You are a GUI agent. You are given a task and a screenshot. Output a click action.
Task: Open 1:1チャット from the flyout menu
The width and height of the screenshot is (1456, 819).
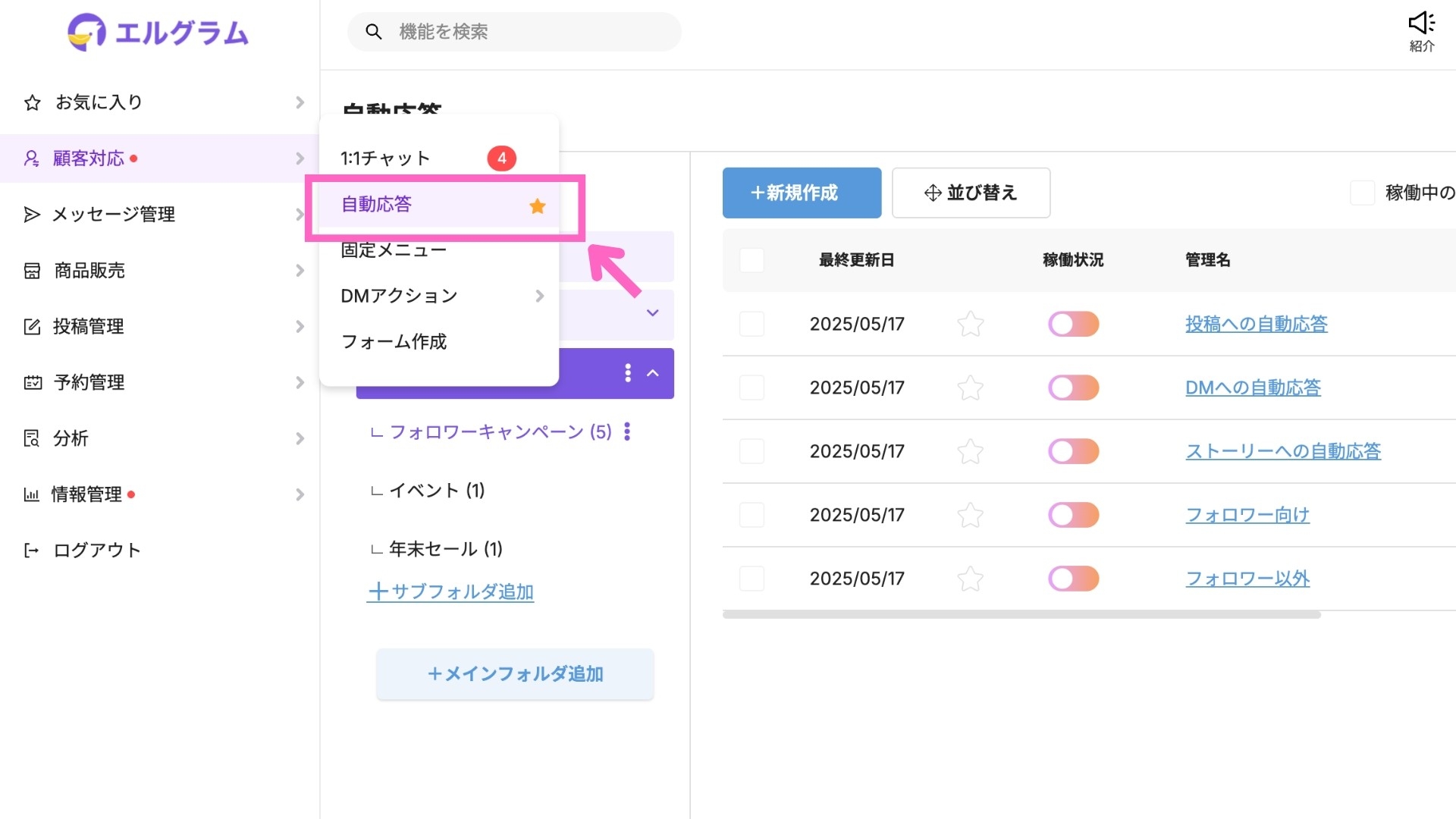tap(385, 158)
